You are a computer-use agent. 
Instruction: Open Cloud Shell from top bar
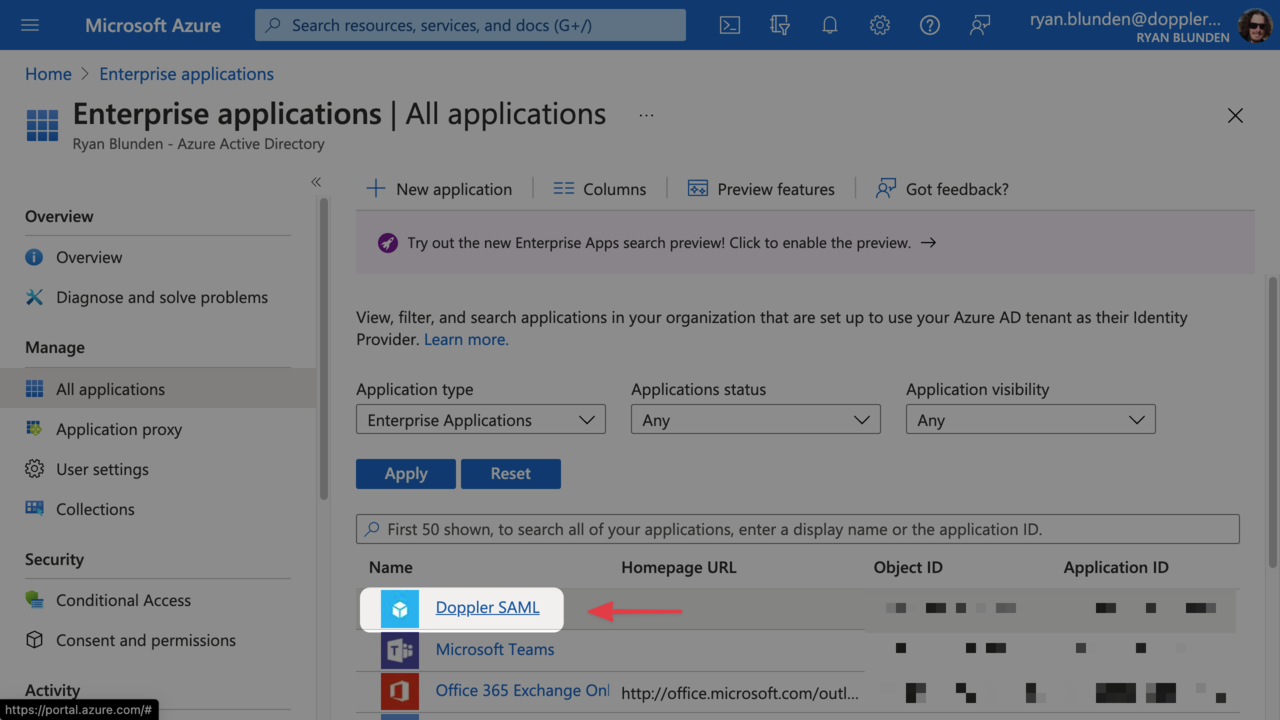pyautogui.click(x=730, y=25)
